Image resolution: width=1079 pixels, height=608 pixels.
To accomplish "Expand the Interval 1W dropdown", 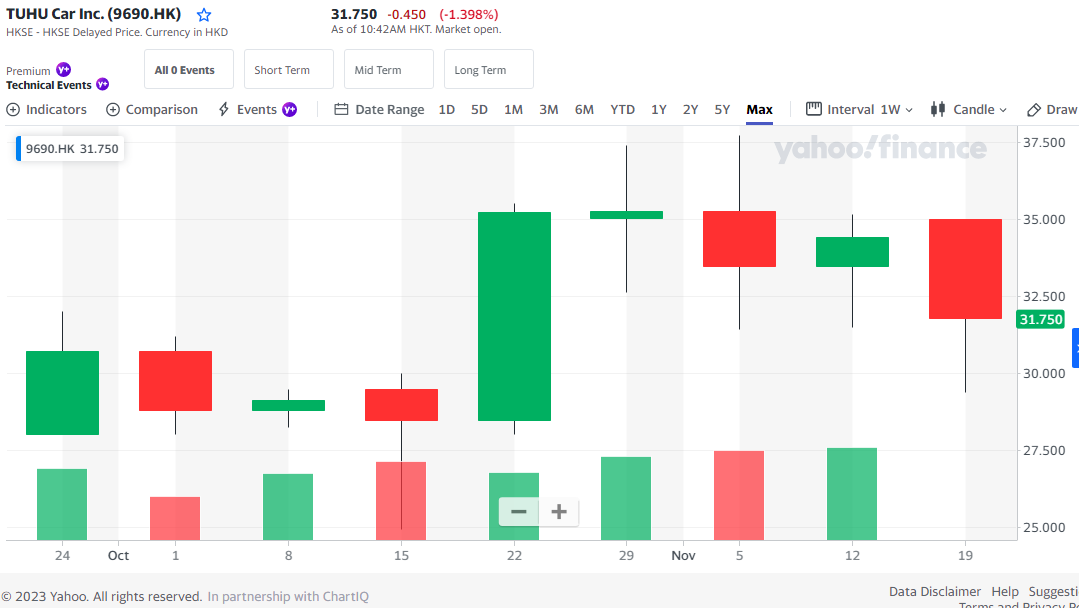I will pyautogui.click(x=859, y=109).
